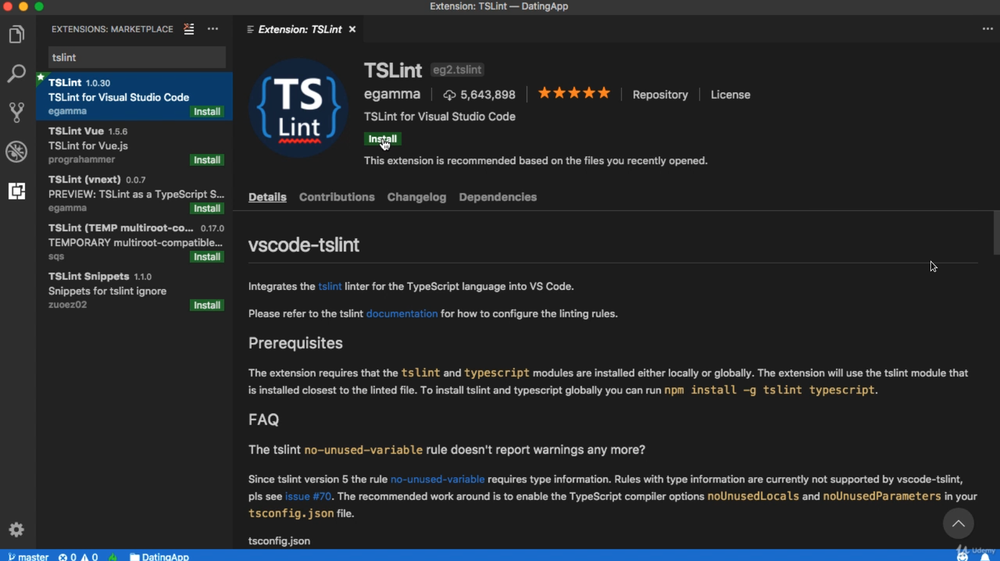Install TSLint by egamma in list

[x=207, y=112]
